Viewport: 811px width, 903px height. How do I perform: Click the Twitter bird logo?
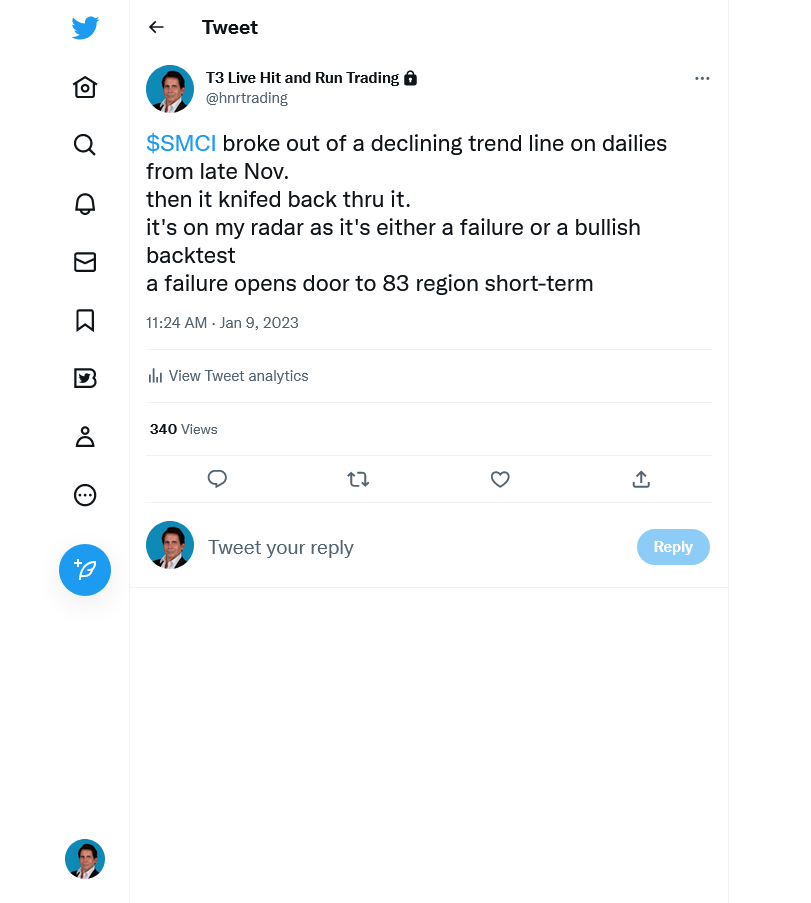(85, 28)
